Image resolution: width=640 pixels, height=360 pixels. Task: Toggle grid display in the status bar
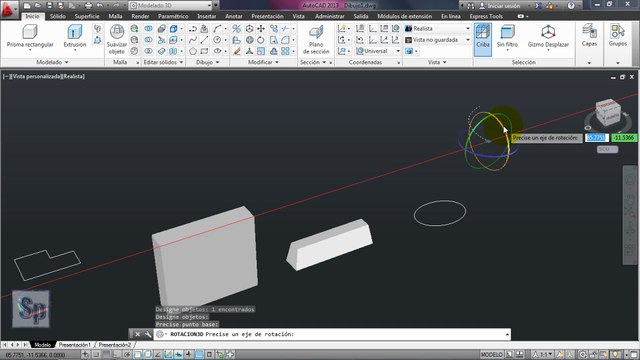click(x=106, y=355)
